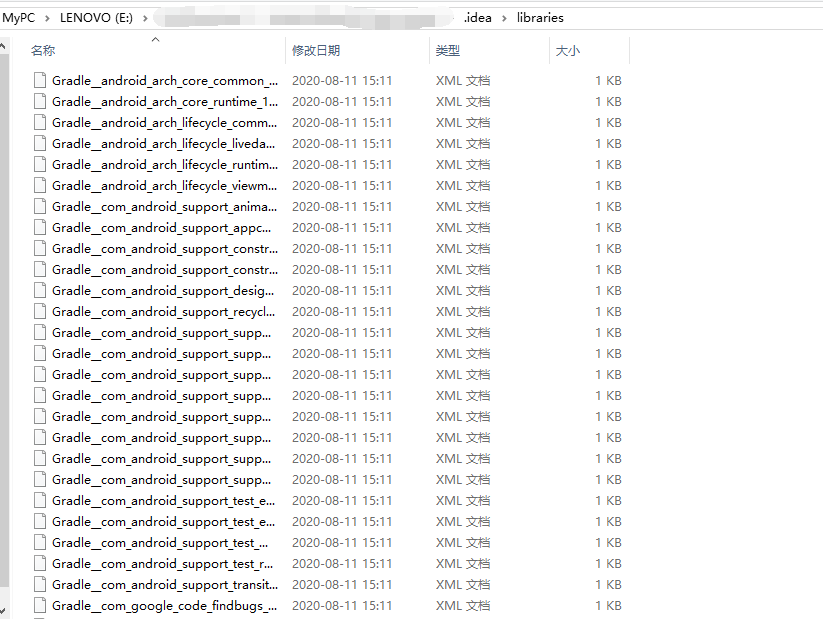
Task: Click the XML file icon beside Gradle__android_arch_core_common file
Action: coord(39,80)
